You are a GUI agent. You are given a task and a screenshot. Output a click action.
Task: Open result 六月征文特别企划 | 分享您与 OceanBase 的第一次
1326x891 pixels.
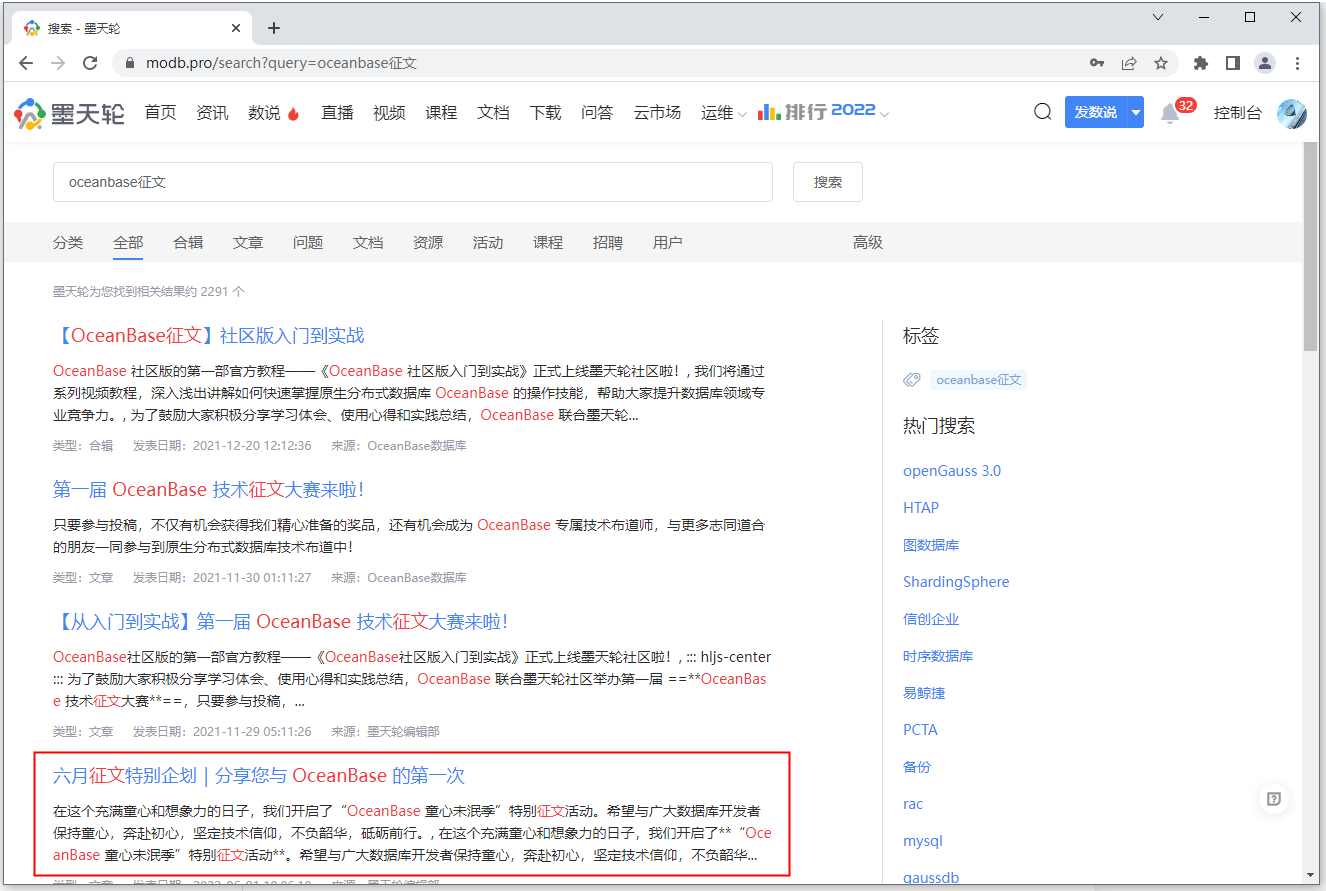click(x=259, y=776)
